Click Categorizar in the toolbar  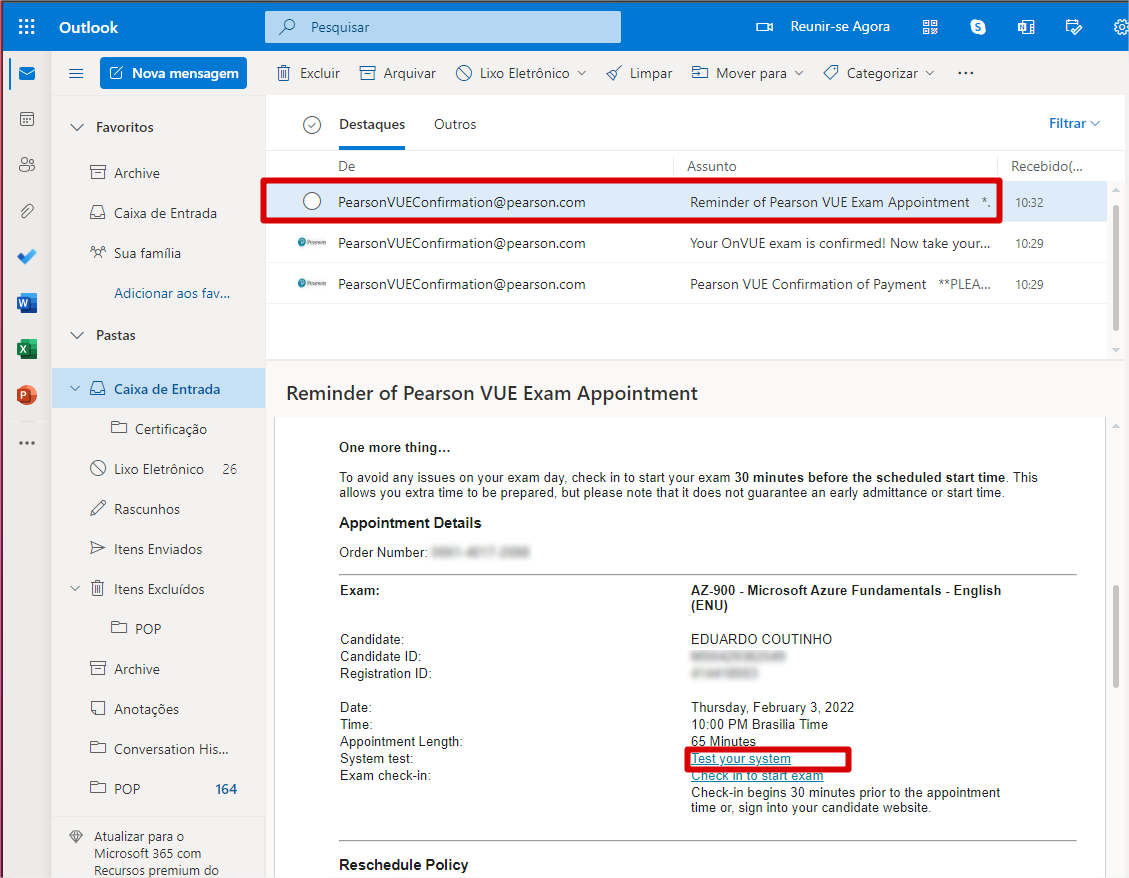tap(871, 73)
